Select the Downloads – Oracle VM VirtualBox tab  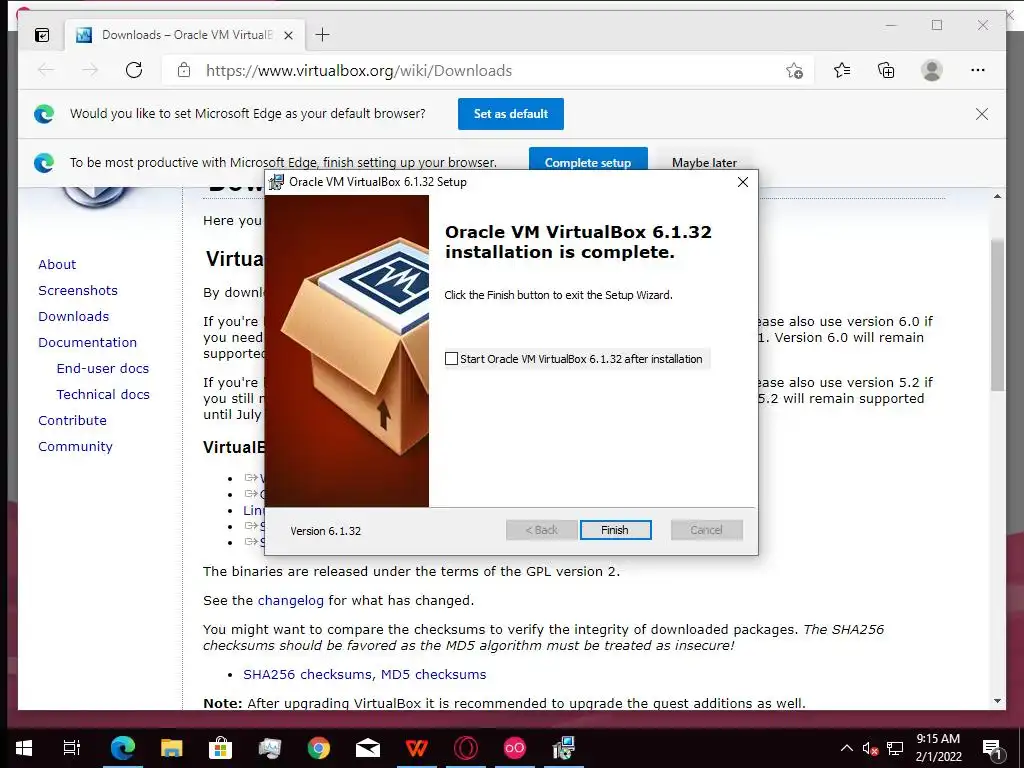(x=185, y=35)
